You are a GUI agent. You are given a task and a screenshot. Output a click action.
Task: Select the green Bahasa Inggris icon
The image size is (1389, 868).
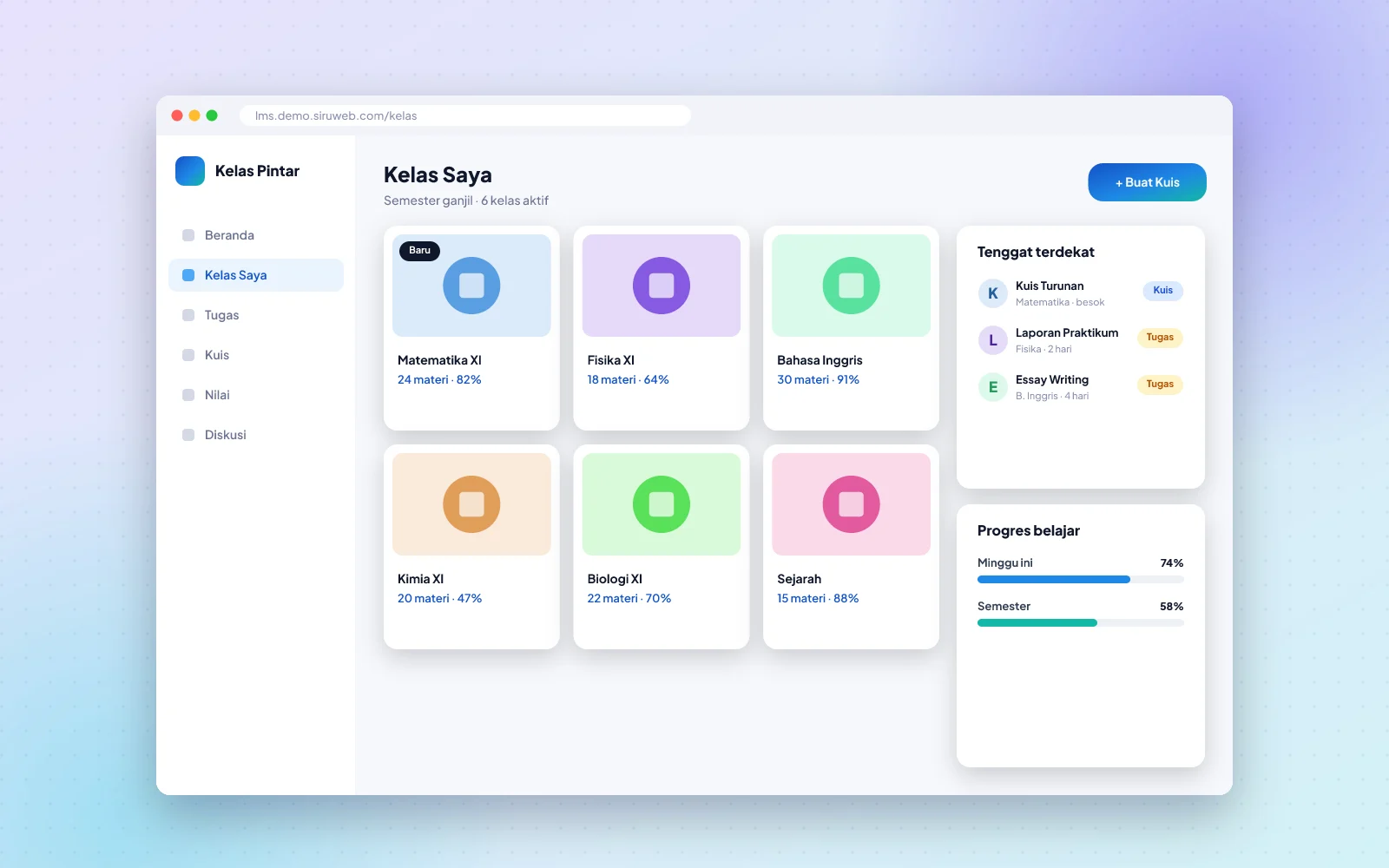pos(851,286)
